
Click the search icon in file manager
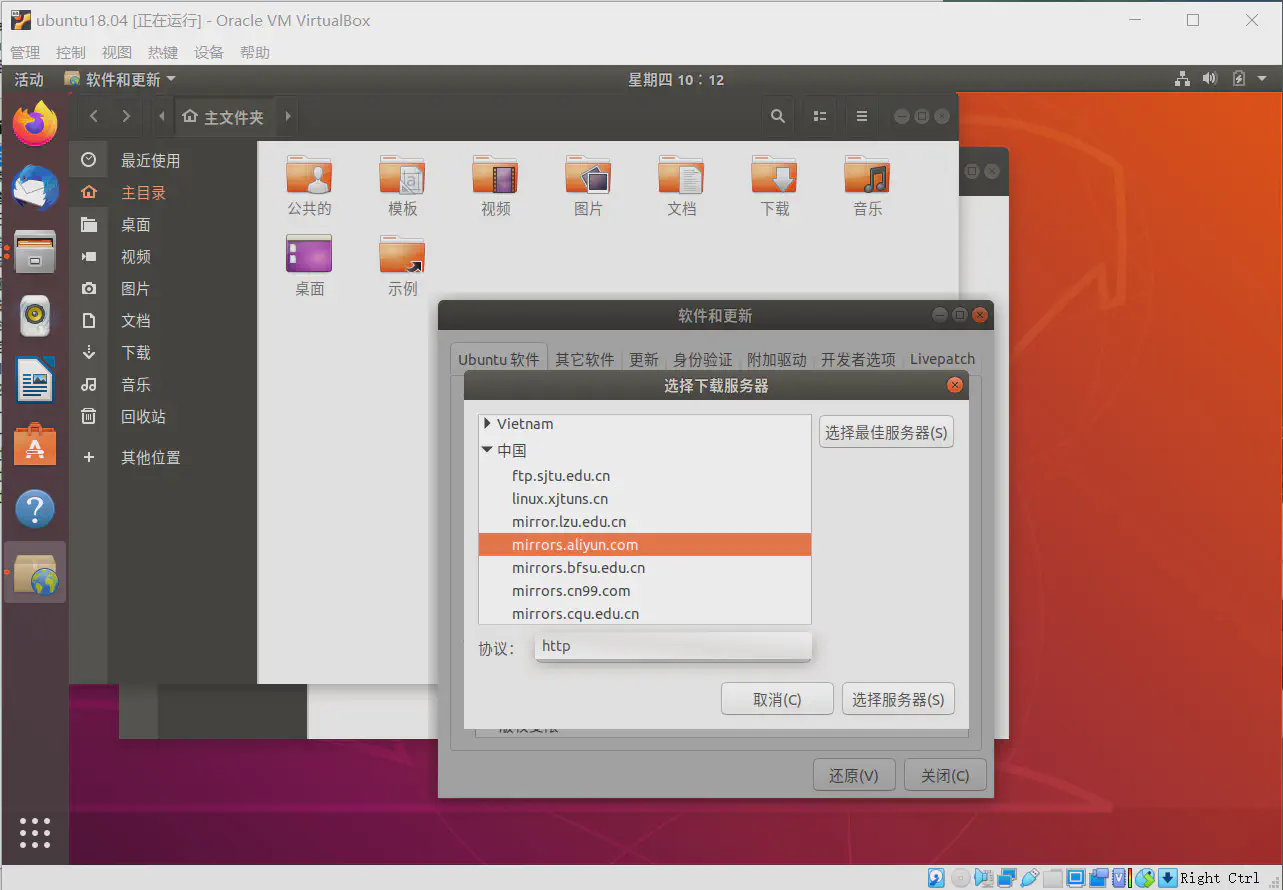point(777,117)
